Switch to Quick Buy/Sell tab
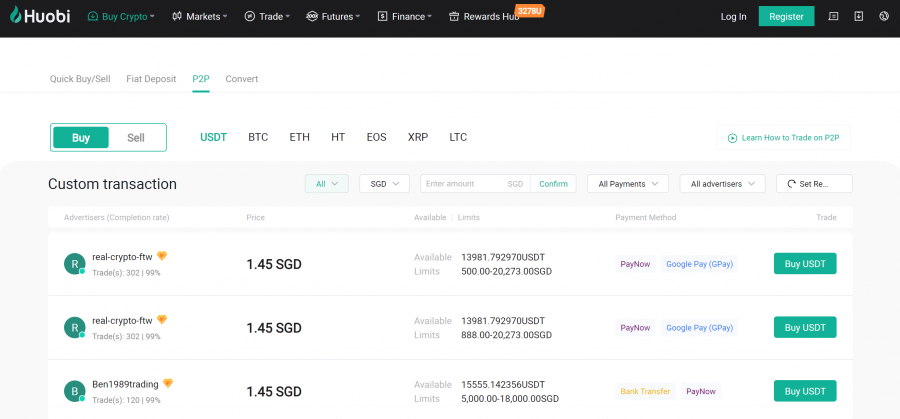This screenshot has height=419, width=900. click(x=80, y=79)
